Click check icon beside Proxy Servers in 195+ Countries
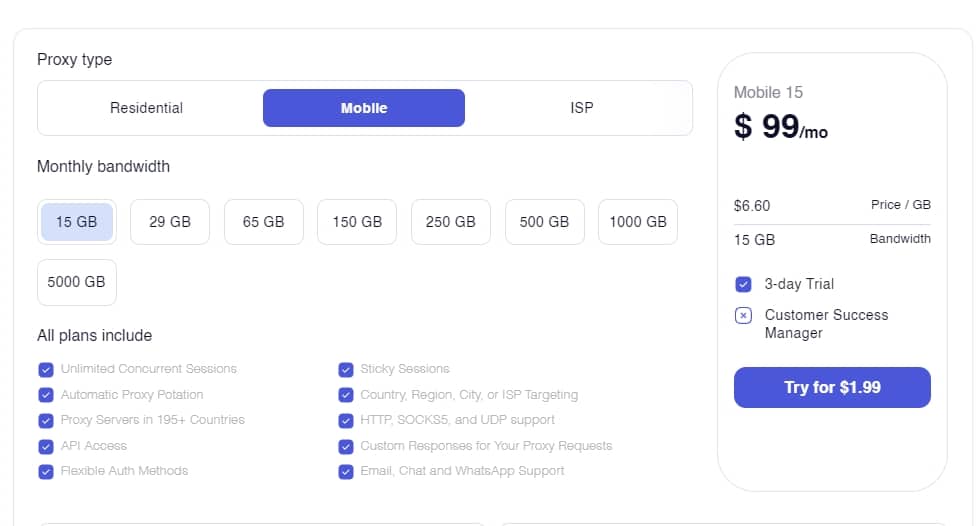 (46, 421)
